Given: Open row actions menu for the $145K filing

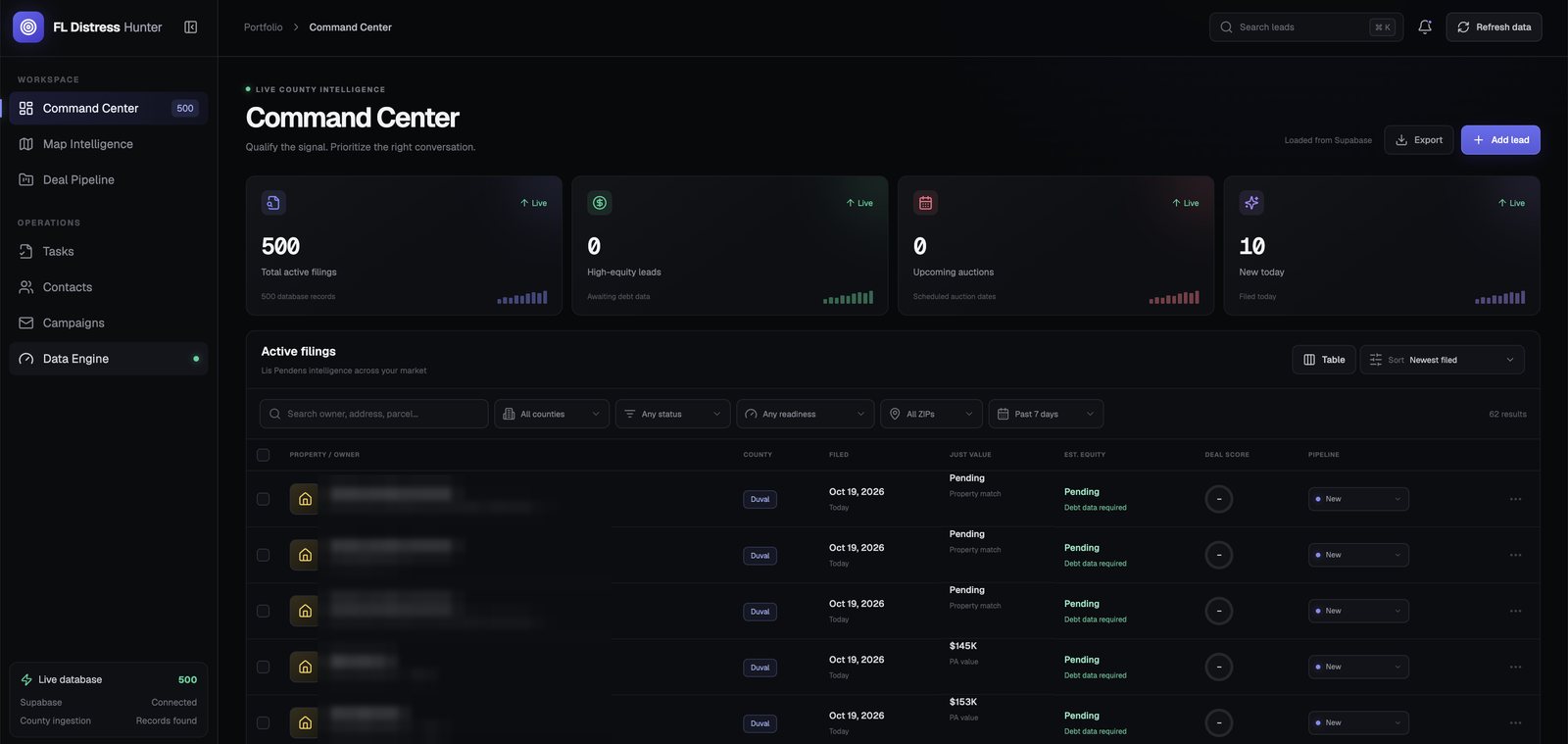Looking at the screenshot, I should [1515, 667].
